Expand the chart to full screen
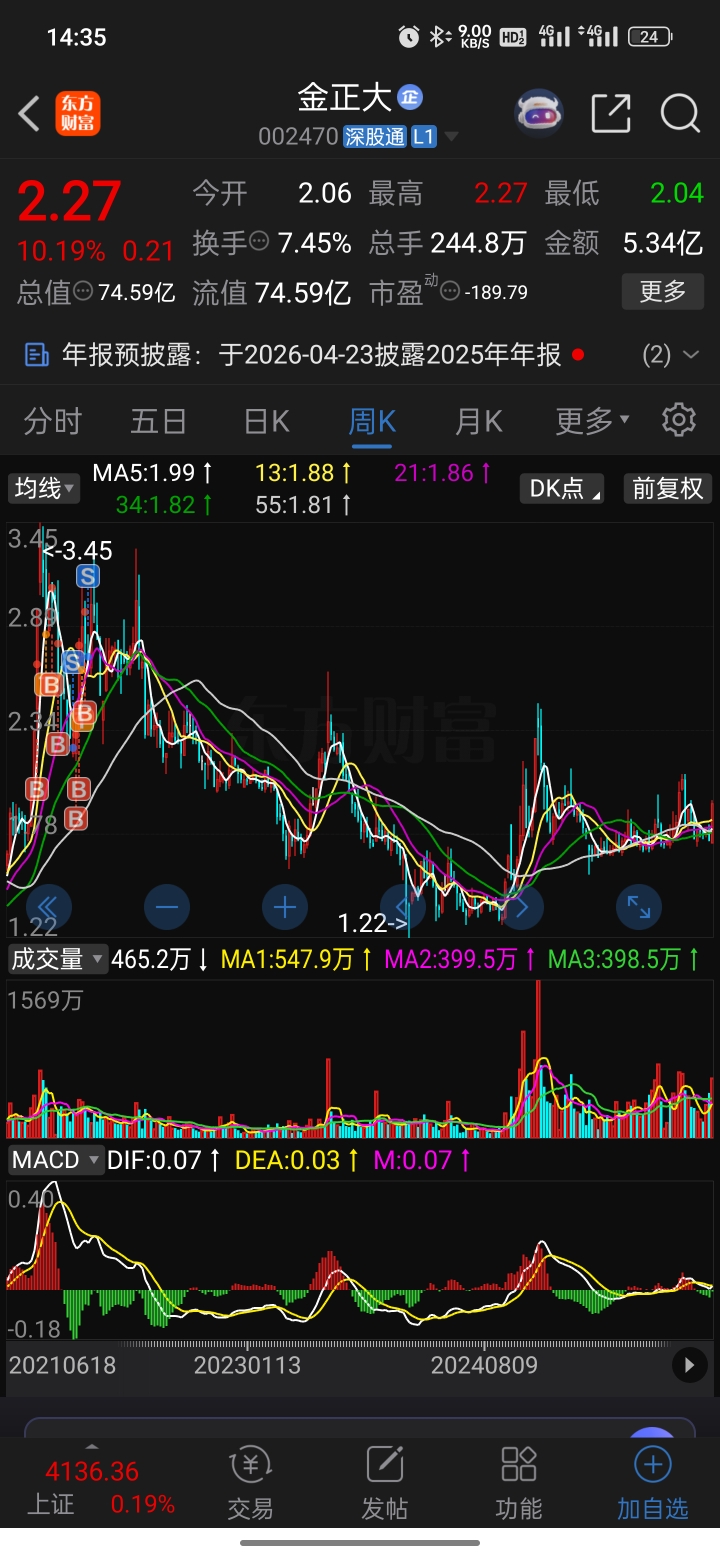 pyautogui.click(x=638, y=907)
